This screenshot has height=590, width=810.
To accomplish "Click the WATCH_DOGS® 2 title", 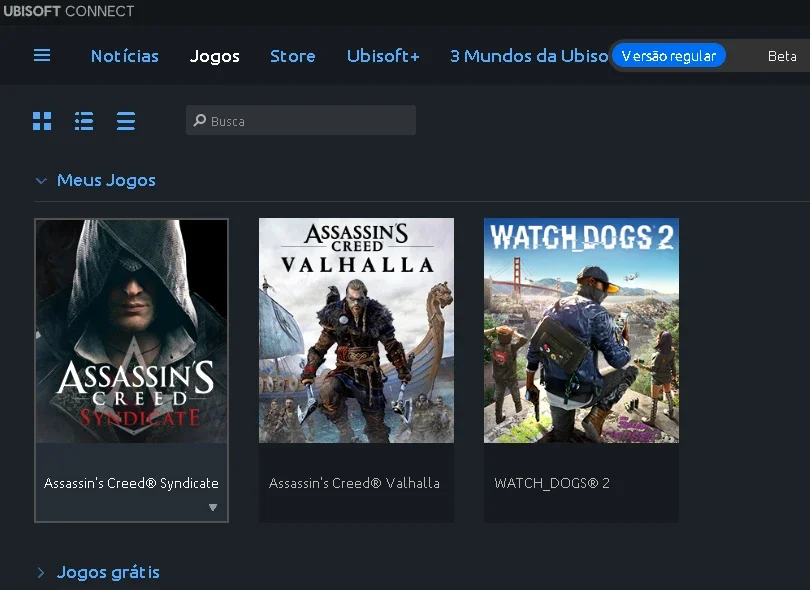I will [552, 483].
